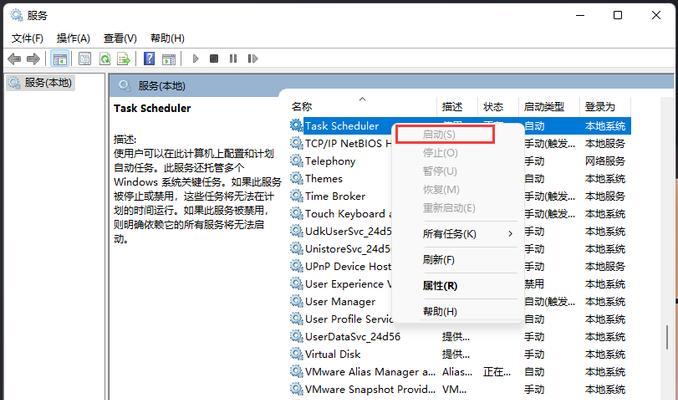The height and width of the screenshot is (400, 678).
Task: Click the blue question mark Help toolbar icon
Action: coord(149,58)
